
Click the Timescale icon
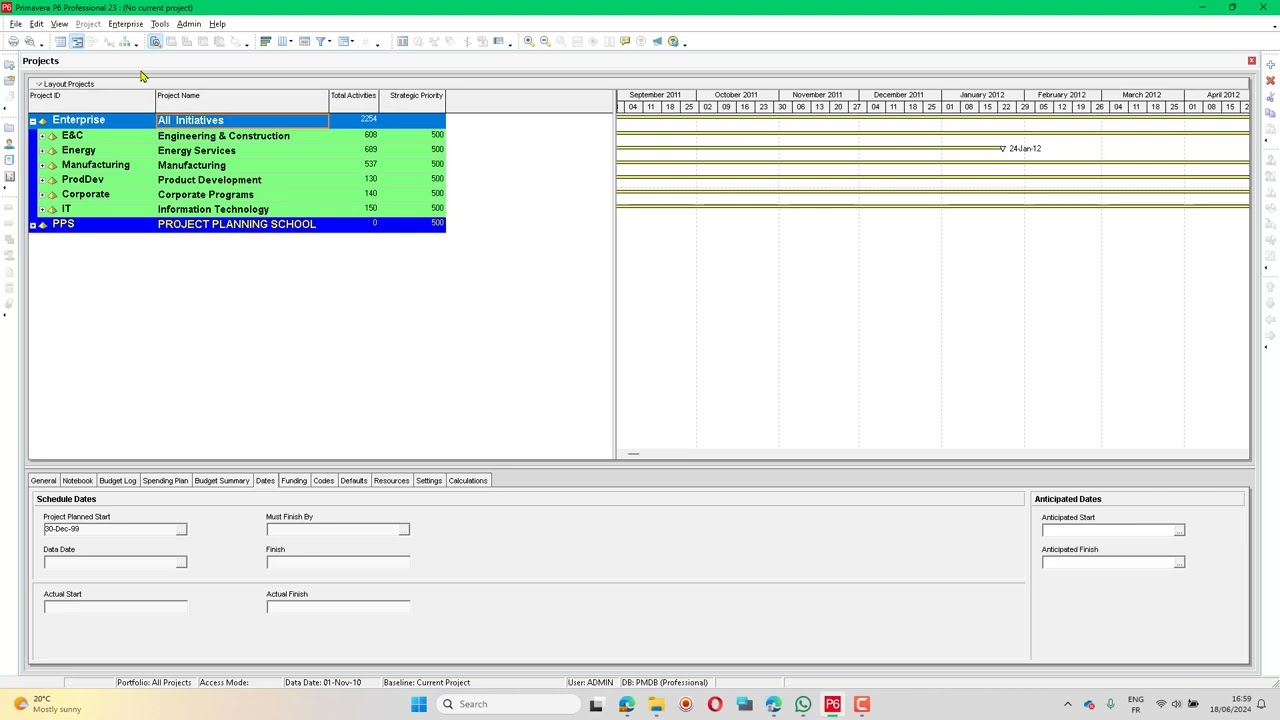[305, 41]
